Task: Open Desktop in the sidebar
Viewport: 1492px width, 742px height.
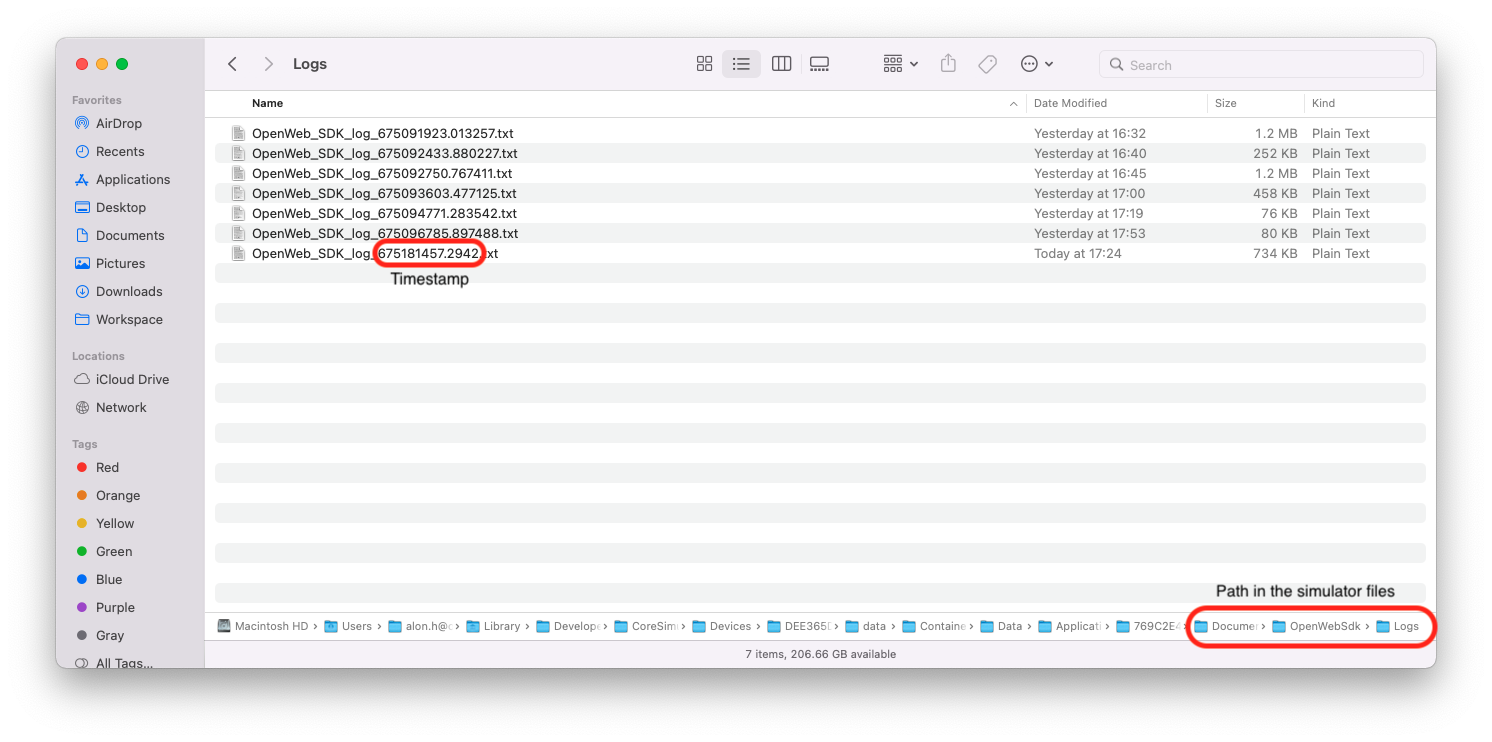Action: 111,207
